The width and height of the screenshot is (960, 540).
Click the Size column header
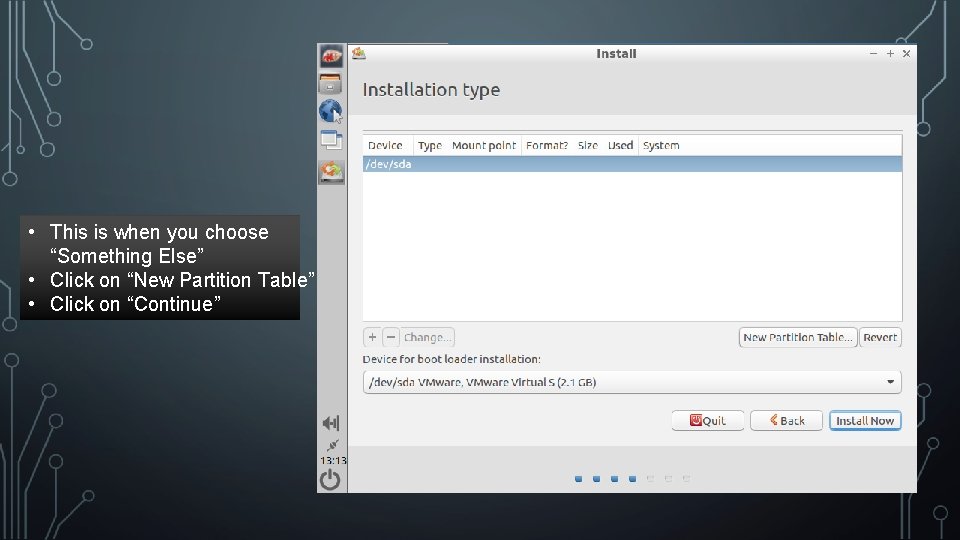588,146
